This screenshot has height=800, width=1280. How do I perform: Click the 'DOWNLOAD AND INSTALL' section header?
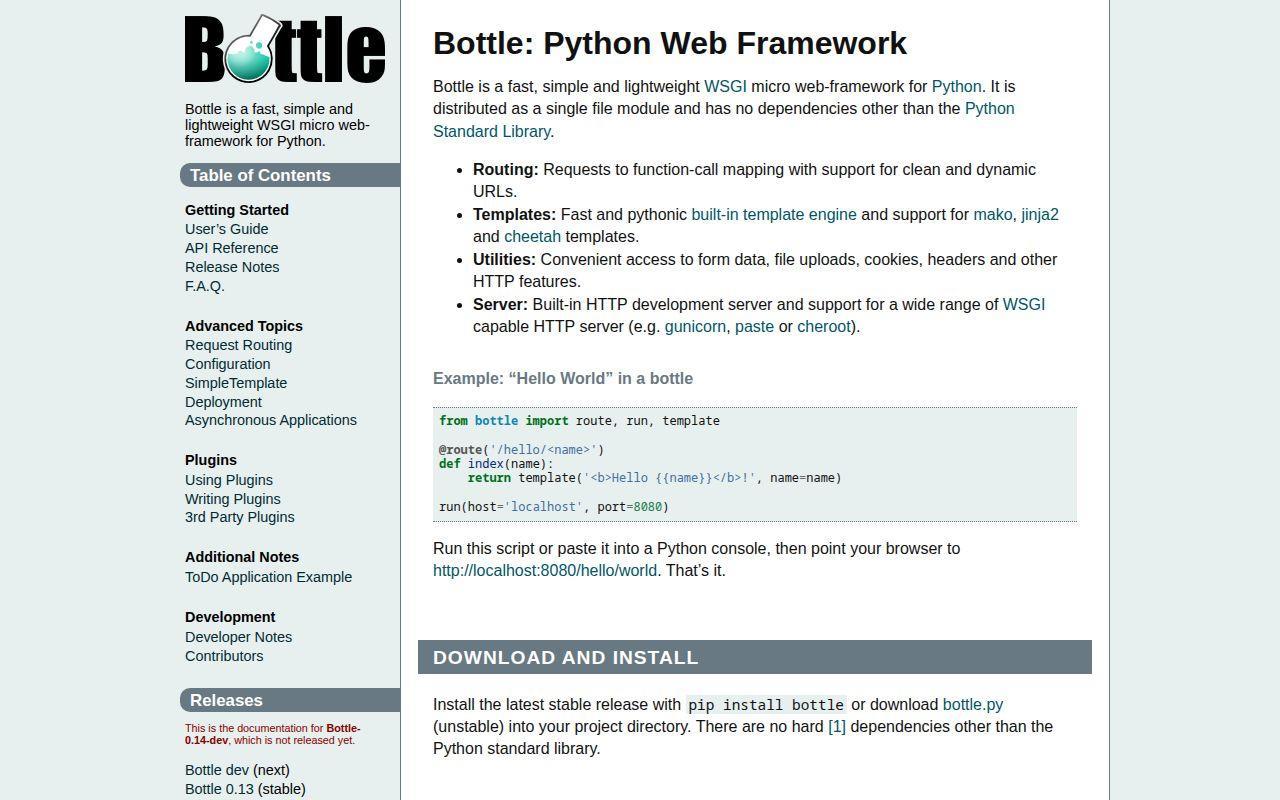[755, 657]
